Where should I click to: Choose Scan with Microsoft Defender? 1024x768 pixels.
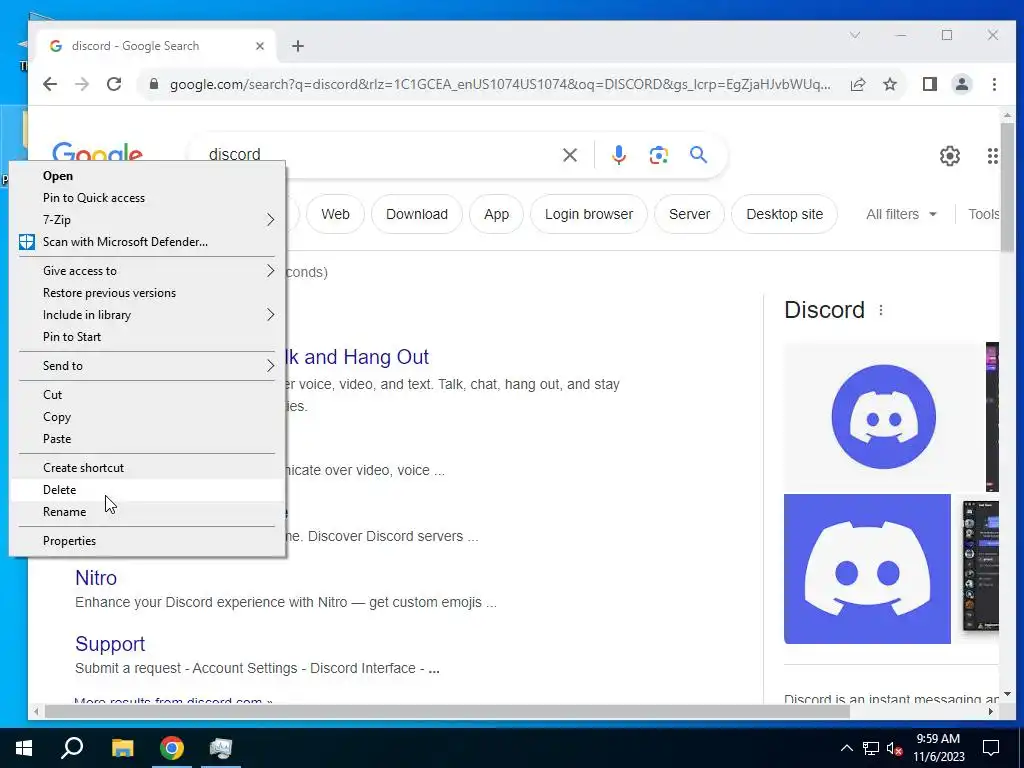coord(147,242)
